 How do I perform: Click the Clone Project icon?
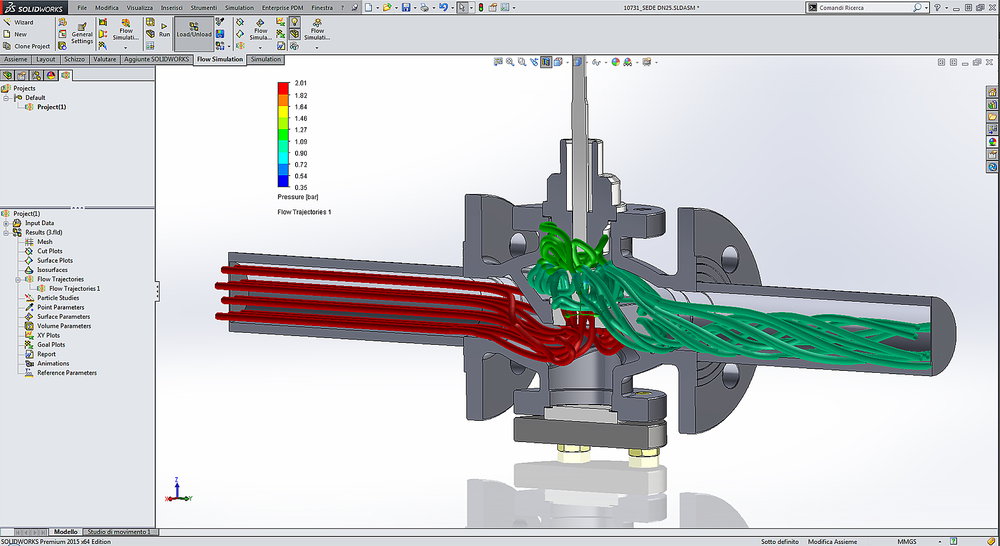(7, 46)
